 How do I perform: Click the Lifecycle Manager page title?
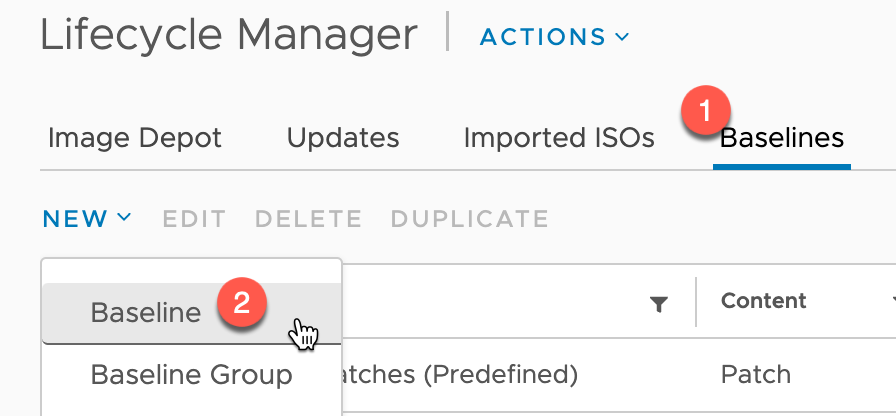229,35
